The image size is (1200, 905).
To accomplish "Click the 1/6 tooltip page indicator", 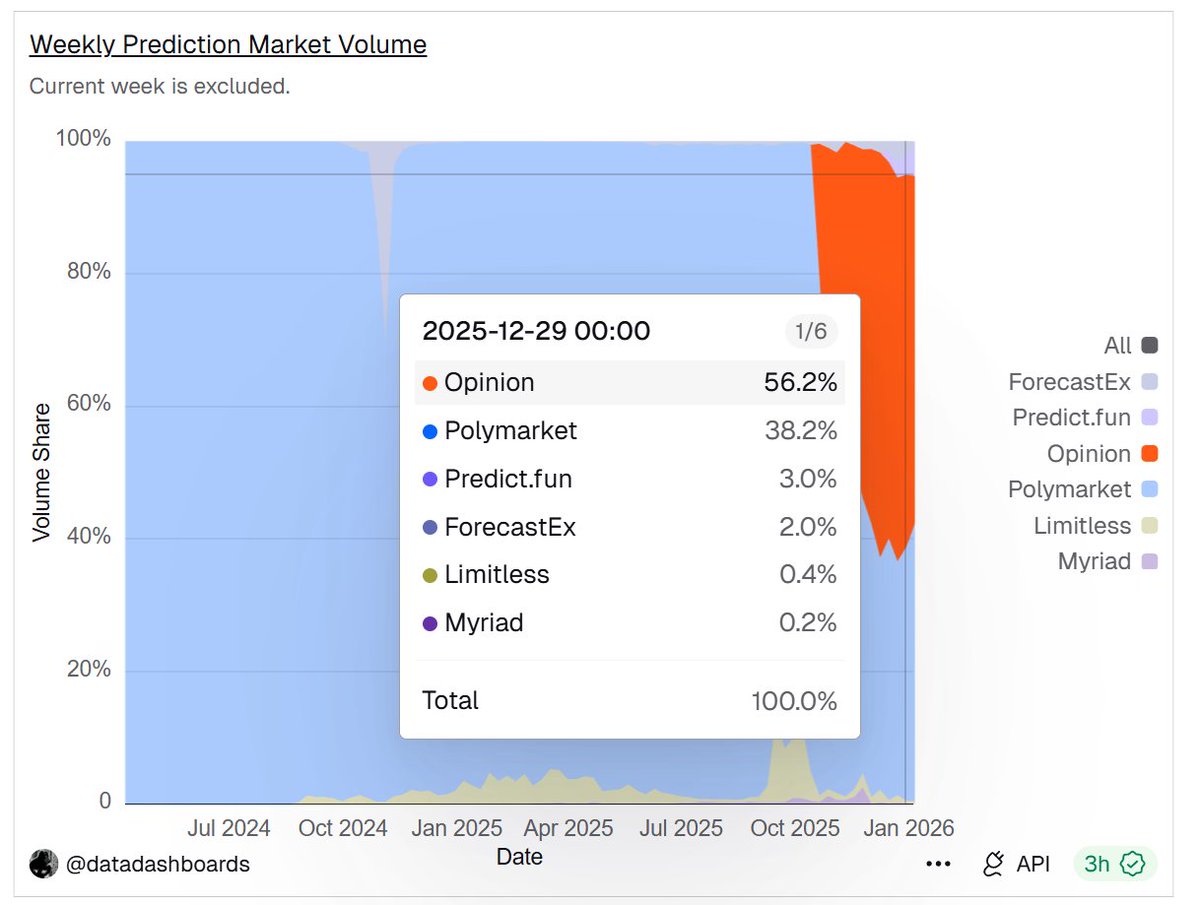I will 811,331.
